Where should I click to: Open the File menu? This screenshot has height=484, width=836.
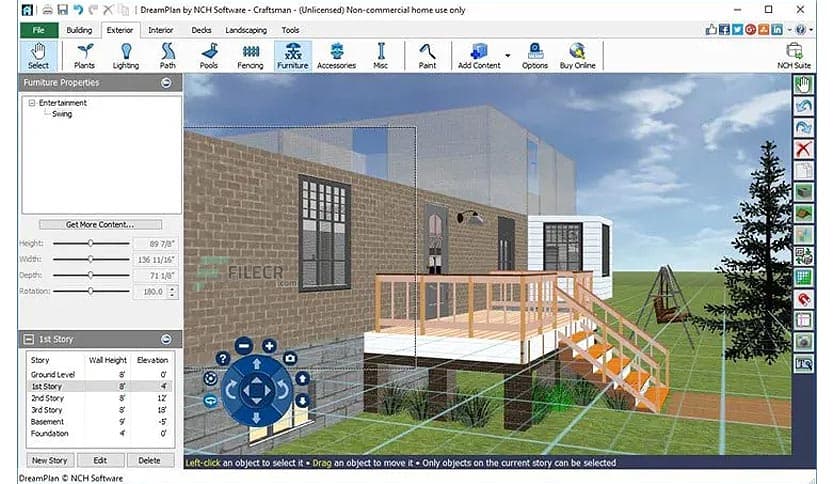point(38,30)
